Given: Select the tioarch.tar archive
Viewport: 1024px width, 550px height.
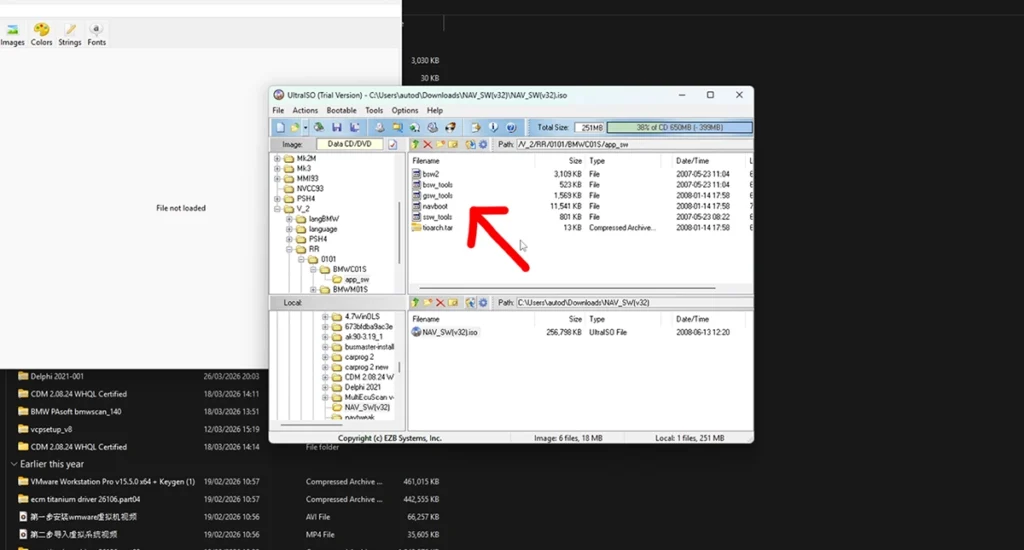Looking at the screenshot, I should 438,228.
